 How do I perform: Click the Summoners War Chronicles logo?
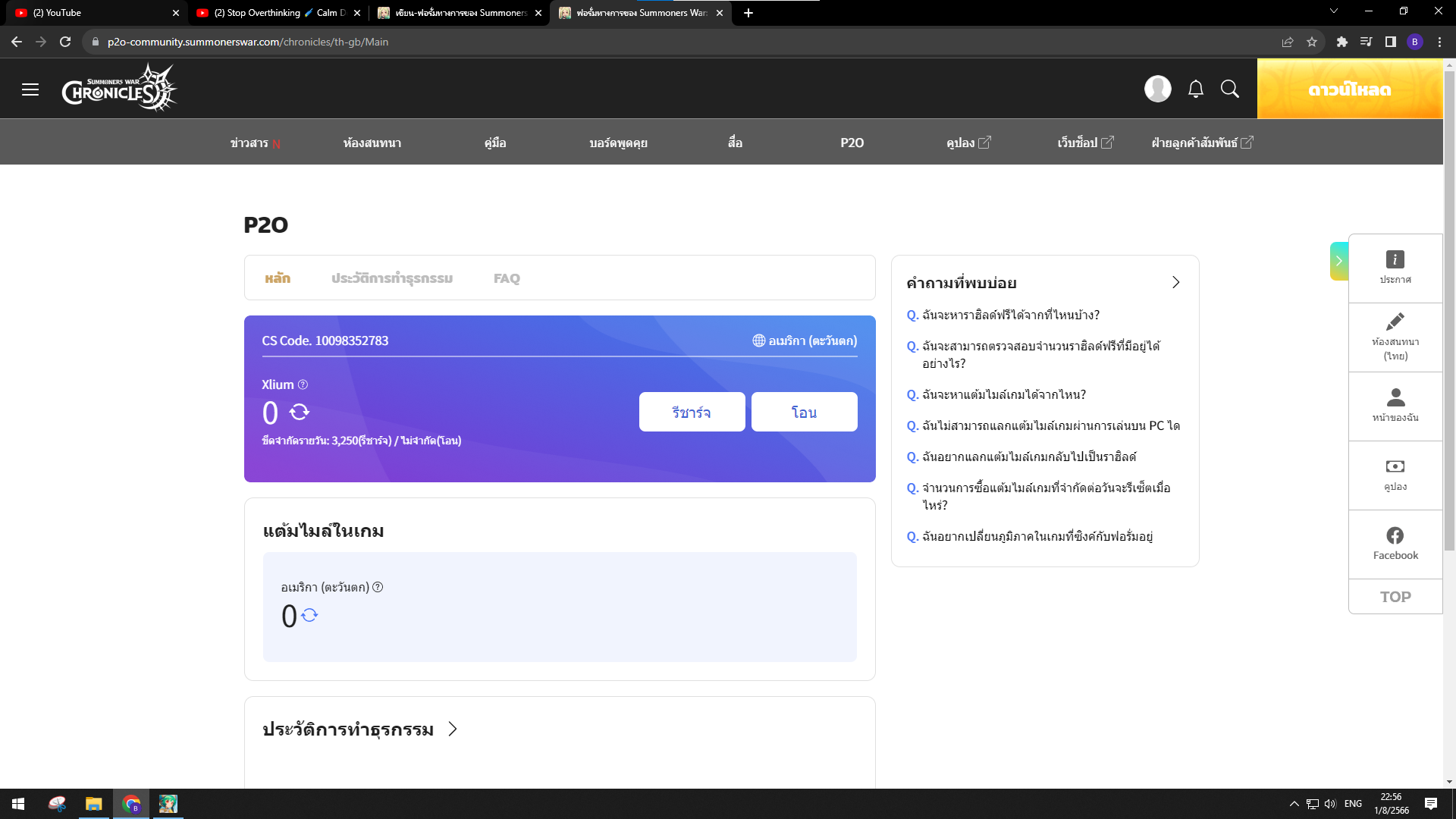[x=120, y=89]
